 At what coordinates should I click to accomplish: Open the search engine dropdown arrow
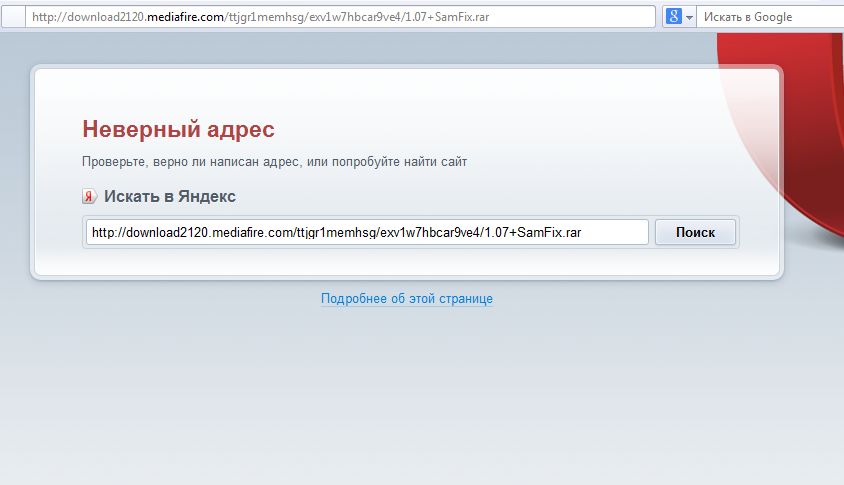tap(690, 17)
